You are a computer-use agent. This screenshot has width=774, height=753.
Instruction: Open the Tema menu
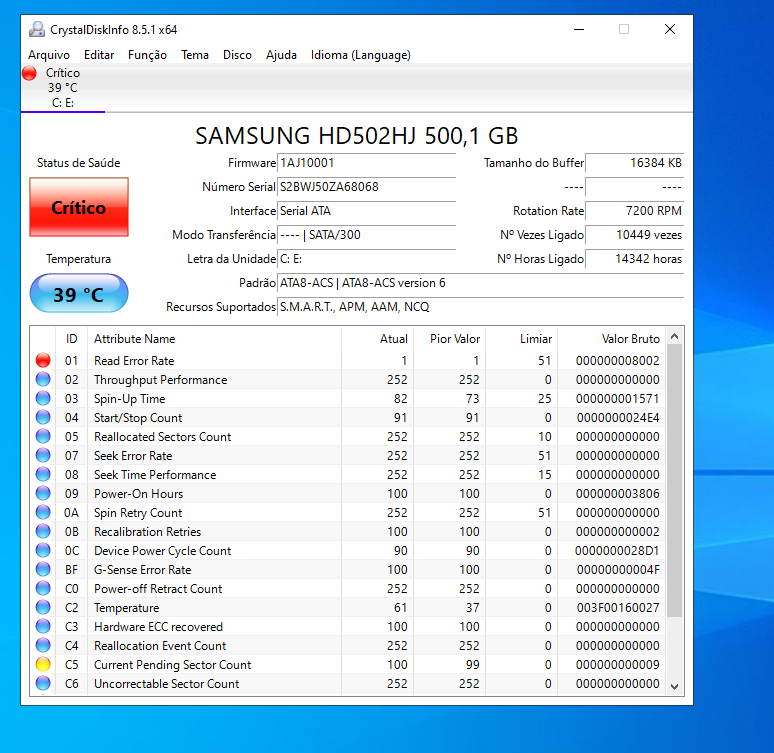(194, 55)
